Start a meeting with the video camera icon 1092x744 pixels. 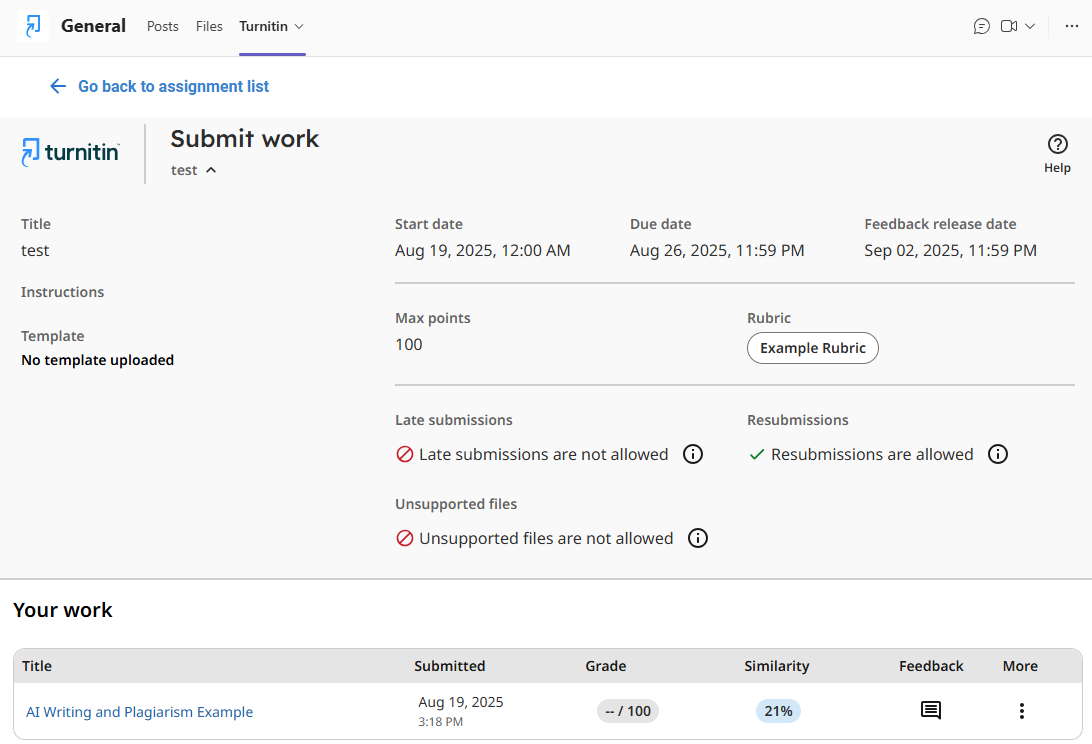point(1008,26)
